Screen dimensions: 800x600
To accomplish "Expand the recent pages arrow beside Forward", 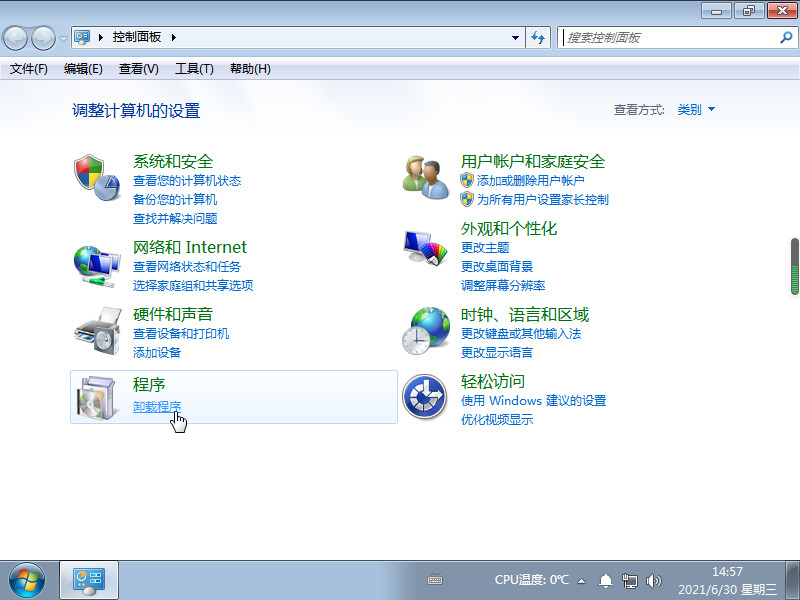I will [x=64, y=38].
